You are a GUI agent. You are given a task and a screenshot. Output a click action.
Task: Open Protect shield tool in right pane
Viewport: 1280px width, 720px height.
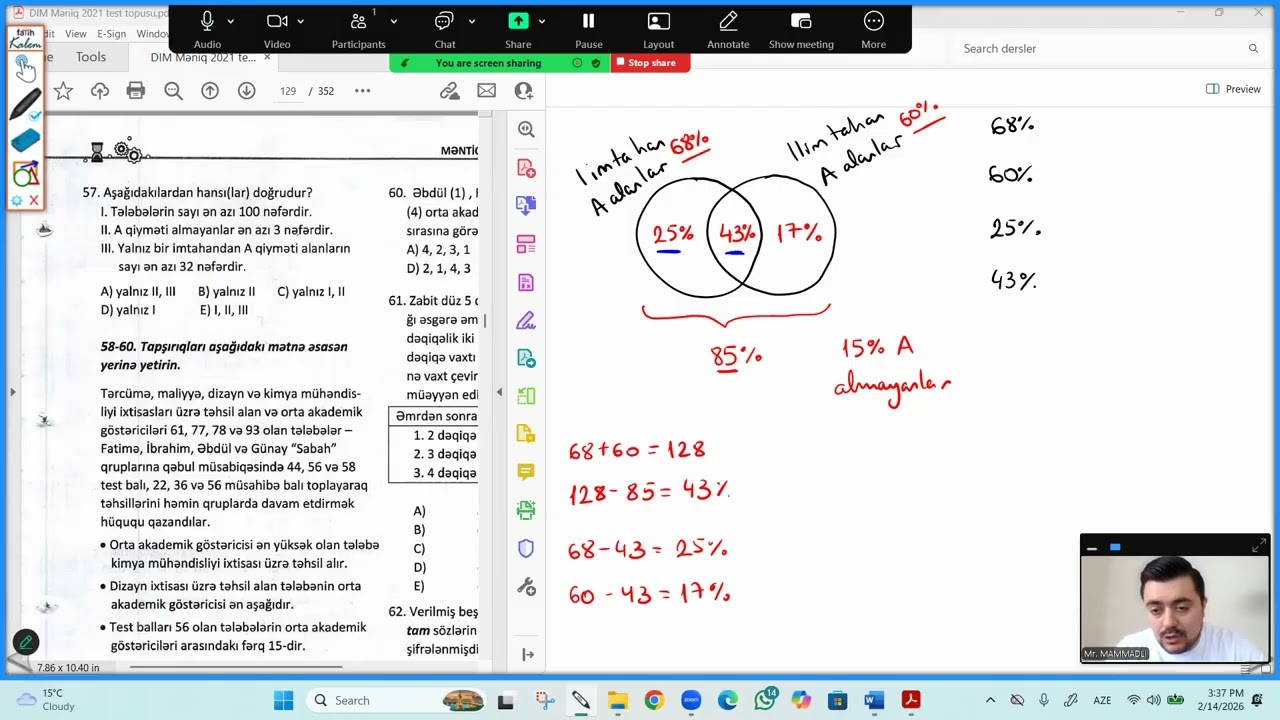(526, 548)
